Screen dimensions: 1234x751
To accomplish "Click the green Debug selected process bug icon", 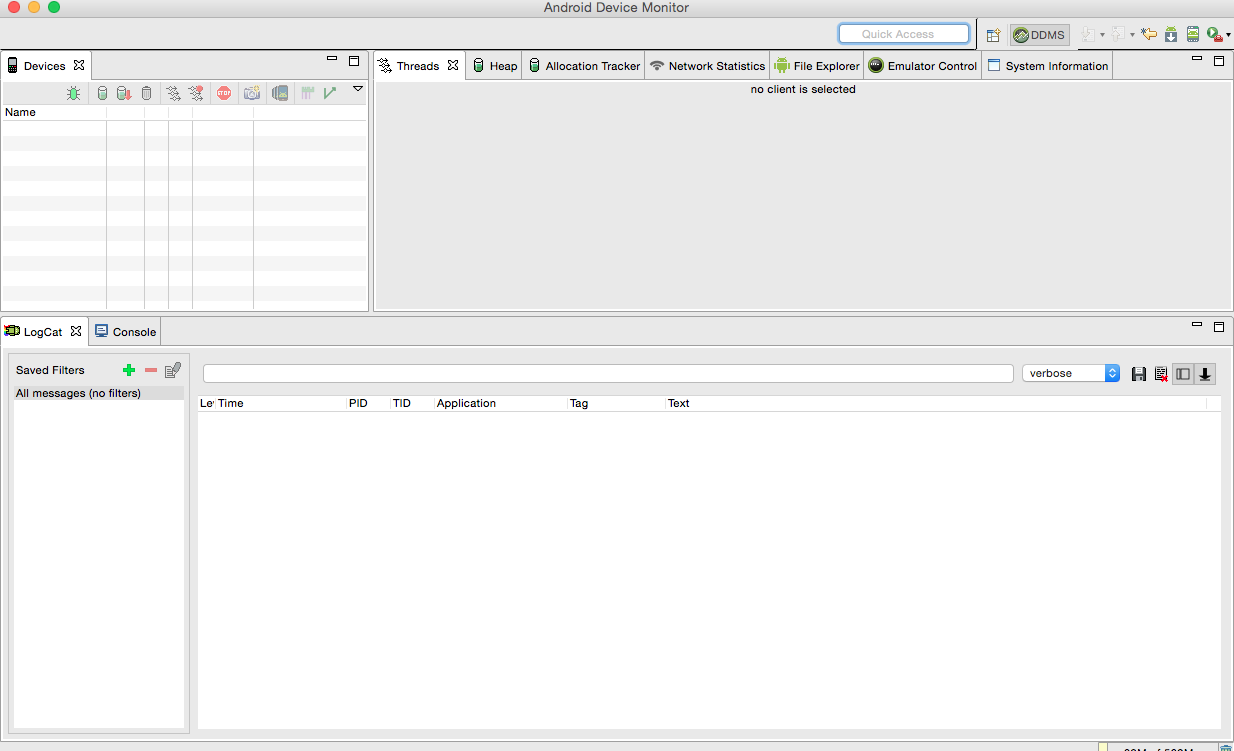I will [74, 93].
